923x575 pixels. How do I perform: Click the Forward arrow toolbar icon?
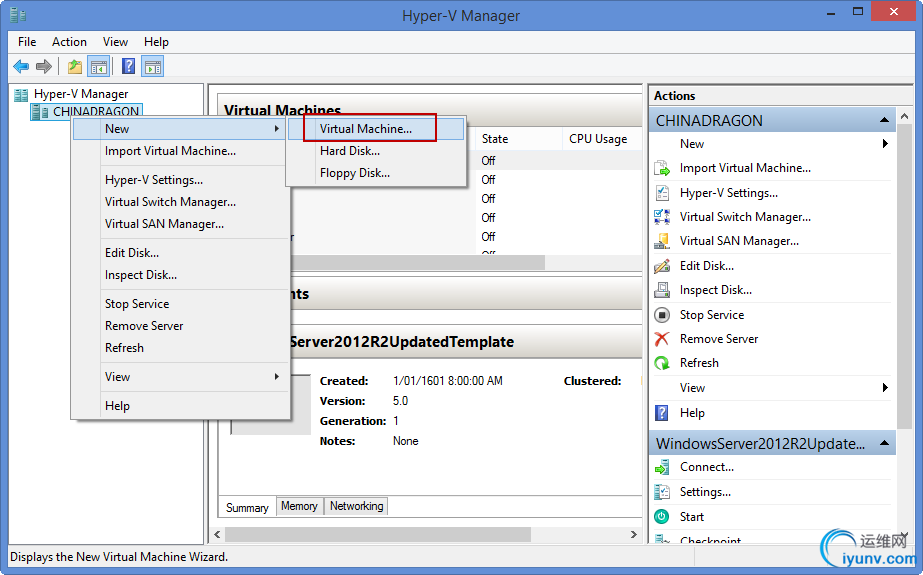[44, 67]
